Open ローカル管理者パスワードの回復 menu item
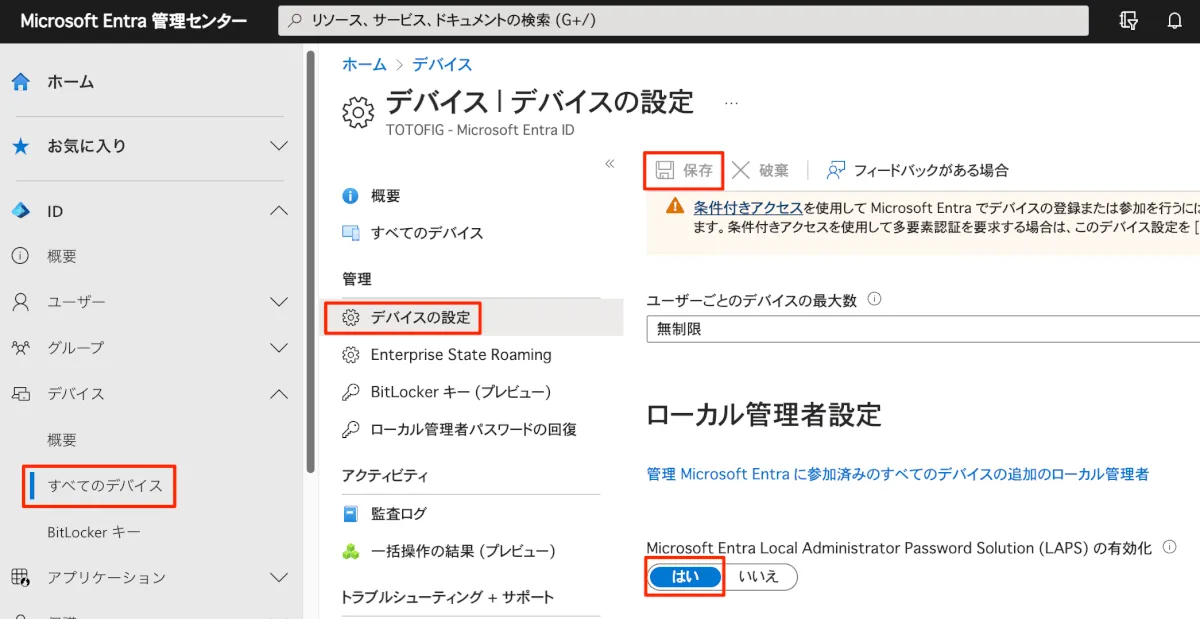Image resolution: width=1200 pixels, height=619 pixels. (472, 430)
